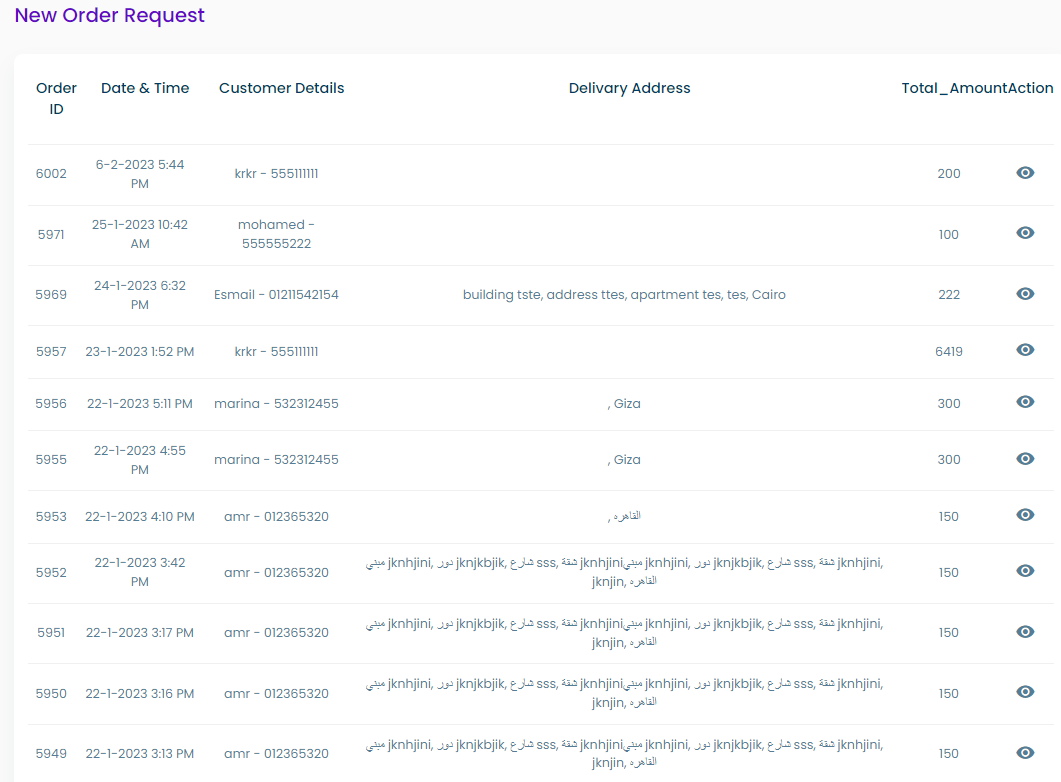Viewport: 1061px width, 782px height.
Task: Click amount 150 in order 5953 row
Action: [949, 517]
